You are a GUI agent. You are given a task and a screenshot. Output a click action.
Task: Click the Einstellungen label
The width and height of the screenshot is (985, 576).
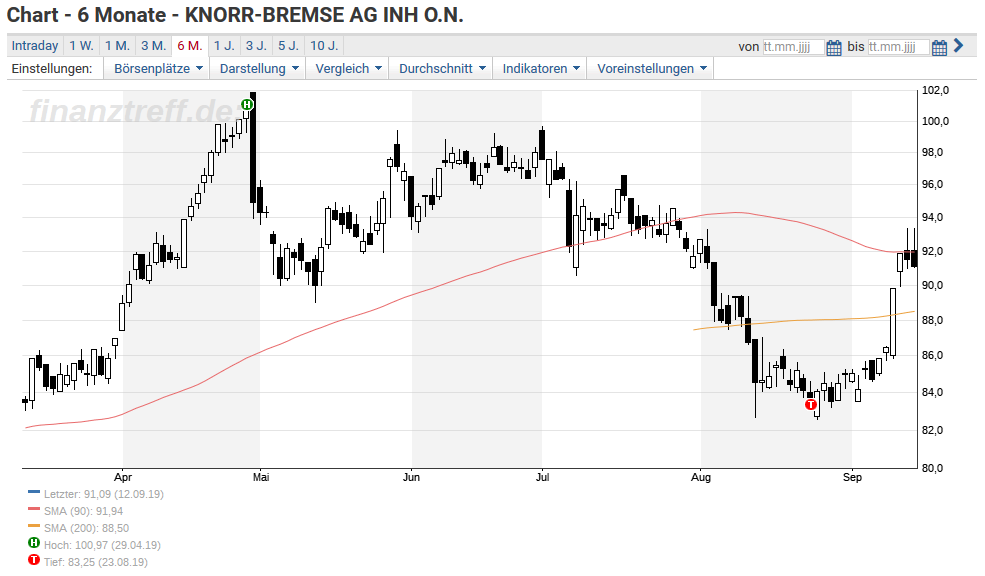52,68
